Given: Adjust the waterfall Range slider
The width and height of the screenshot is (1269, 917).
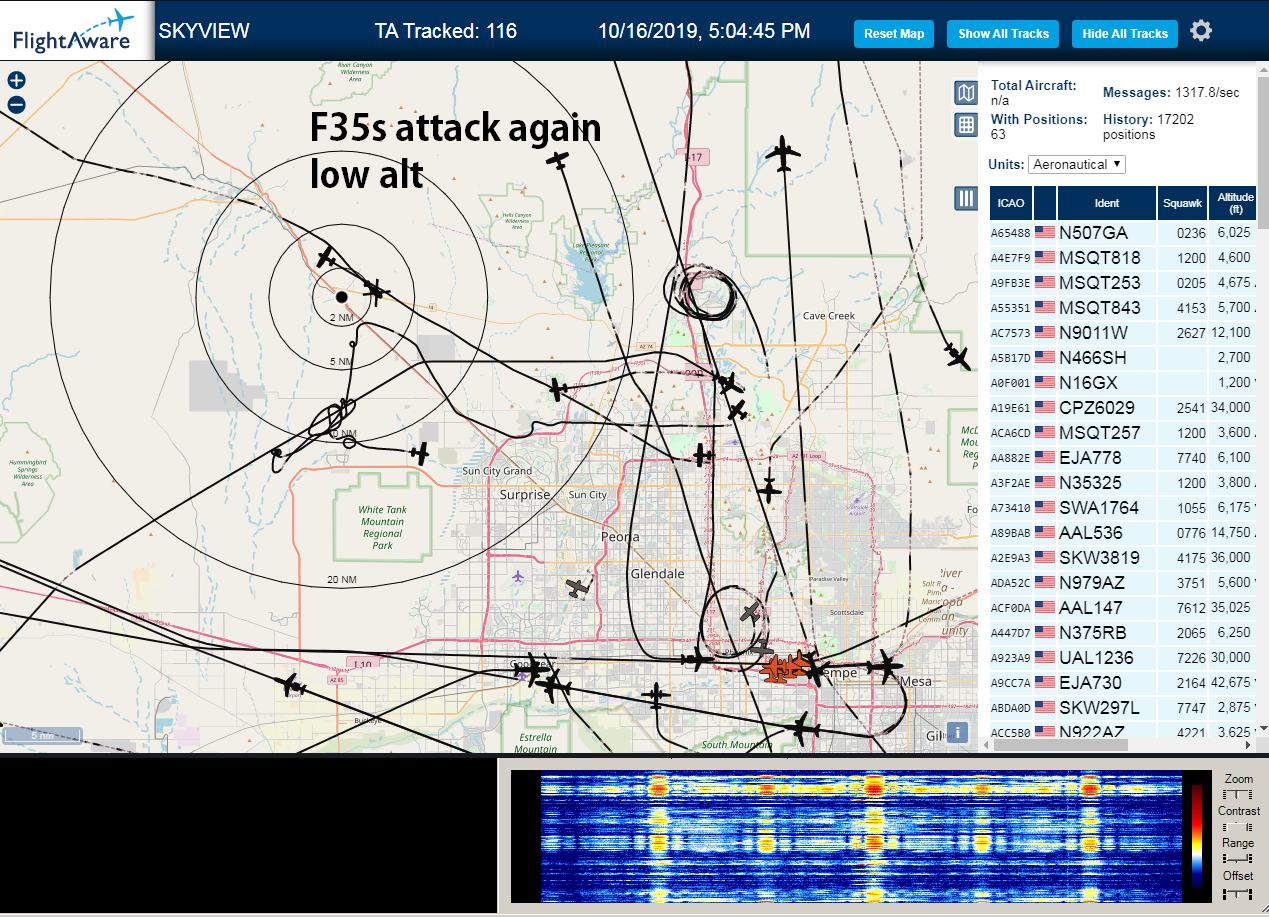Looking at the screenshot, I should pos(1237,858).
